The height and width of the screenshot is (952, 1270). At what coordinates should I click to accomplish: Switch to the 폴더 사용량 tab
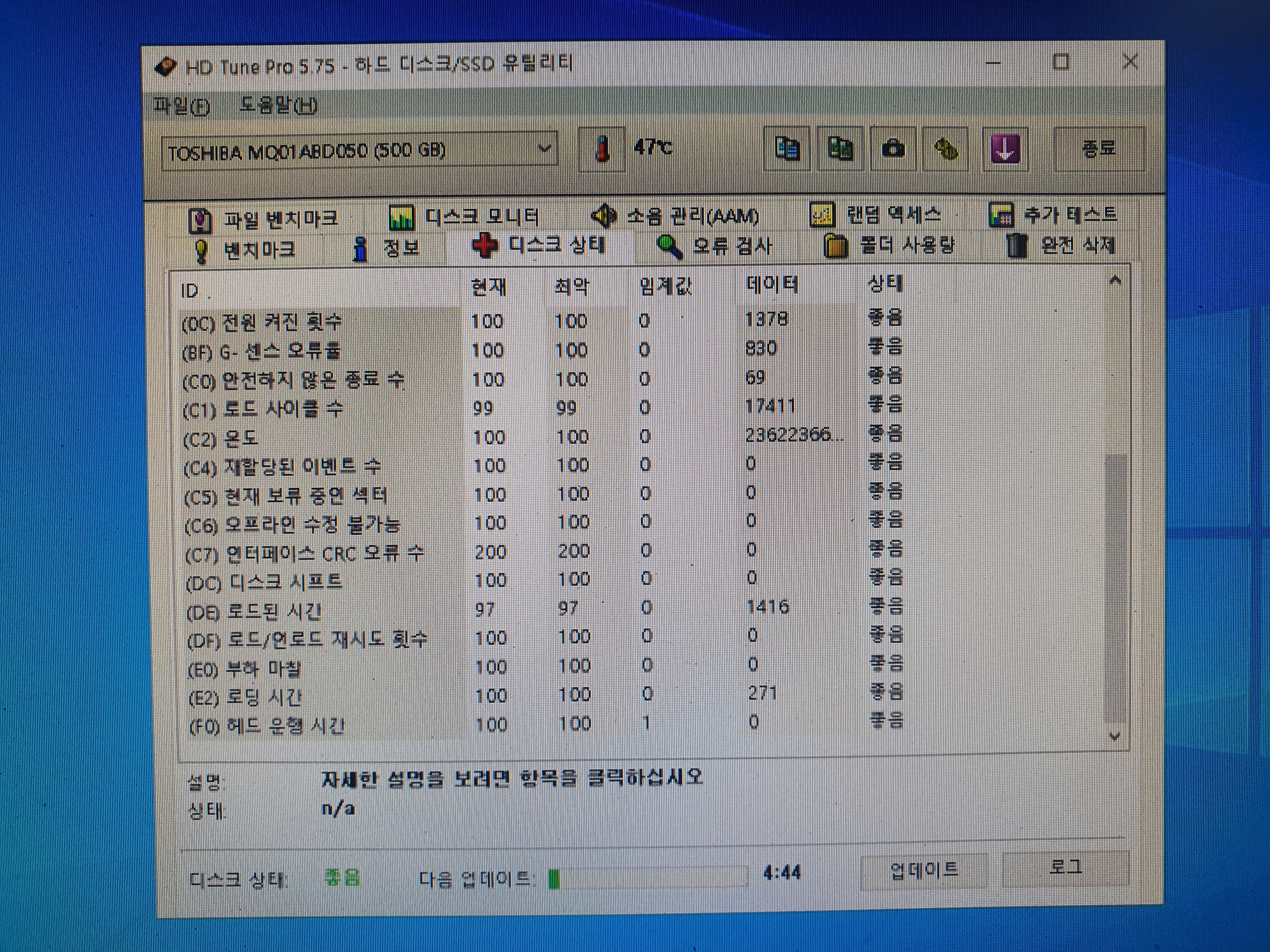(889, 246)
